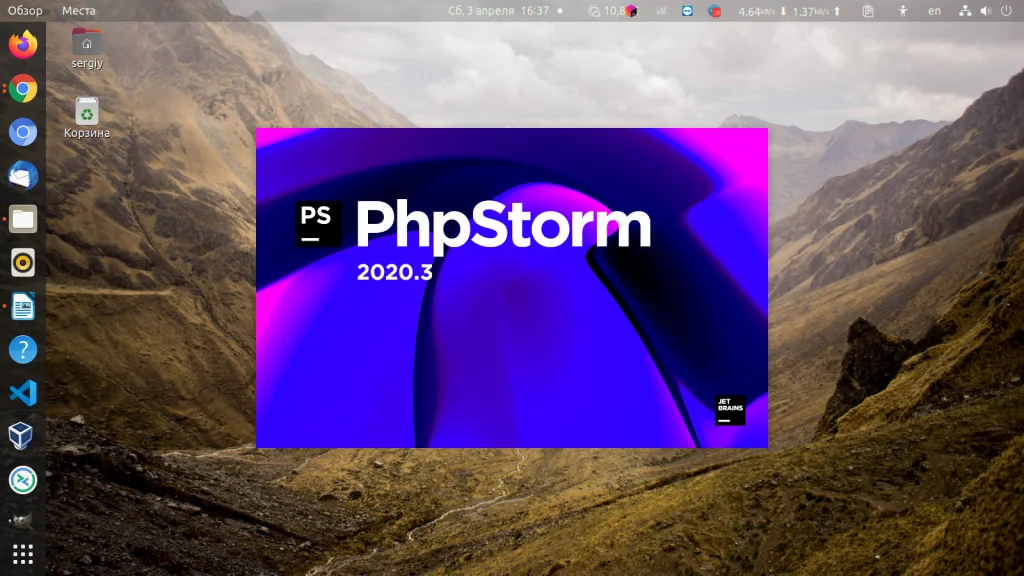
Task: Click the JetBrains Toolbox tray icon
Action: [x=632, y=11]
